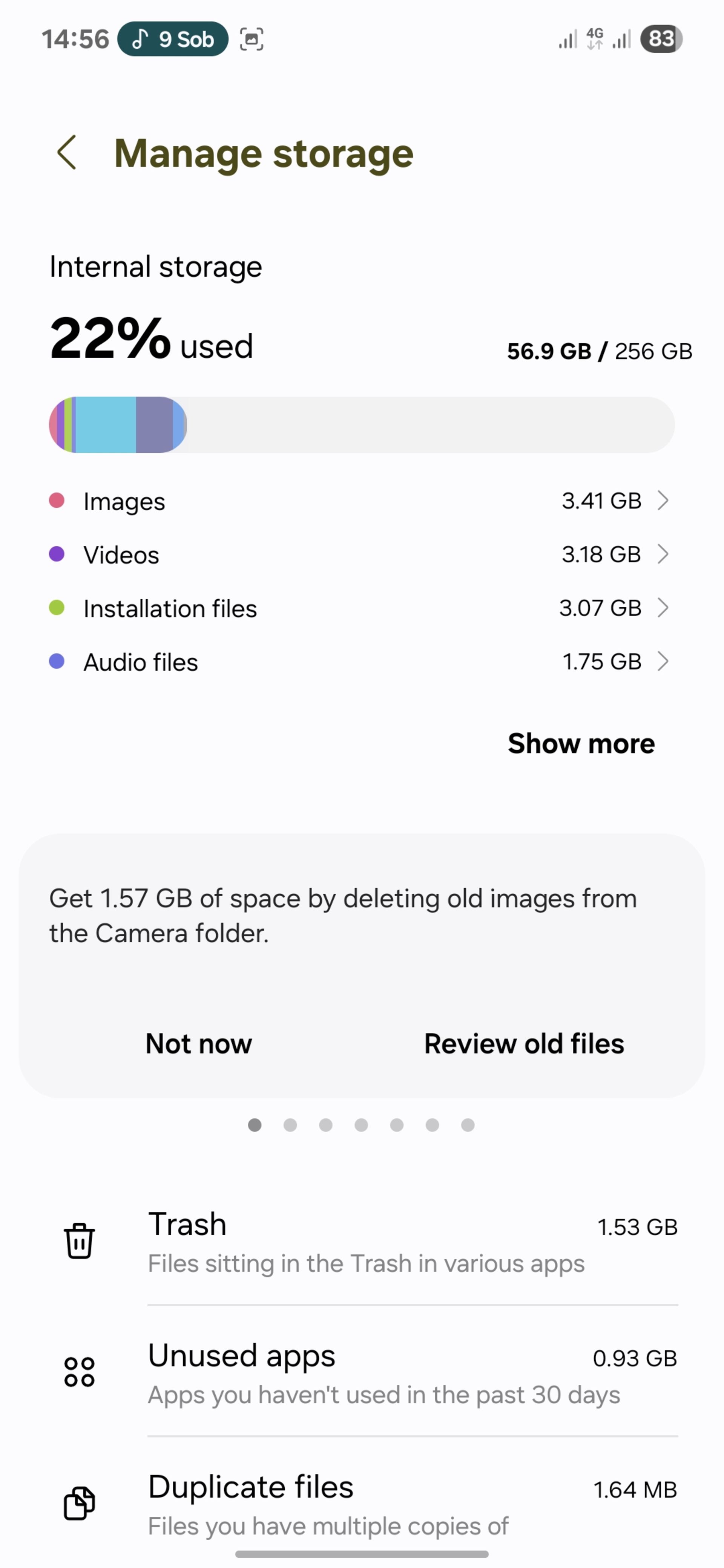The width and height of the screenshot is (724, 1568).
Task: Select the last suggestion page dot
Action: pos(468,1125)
